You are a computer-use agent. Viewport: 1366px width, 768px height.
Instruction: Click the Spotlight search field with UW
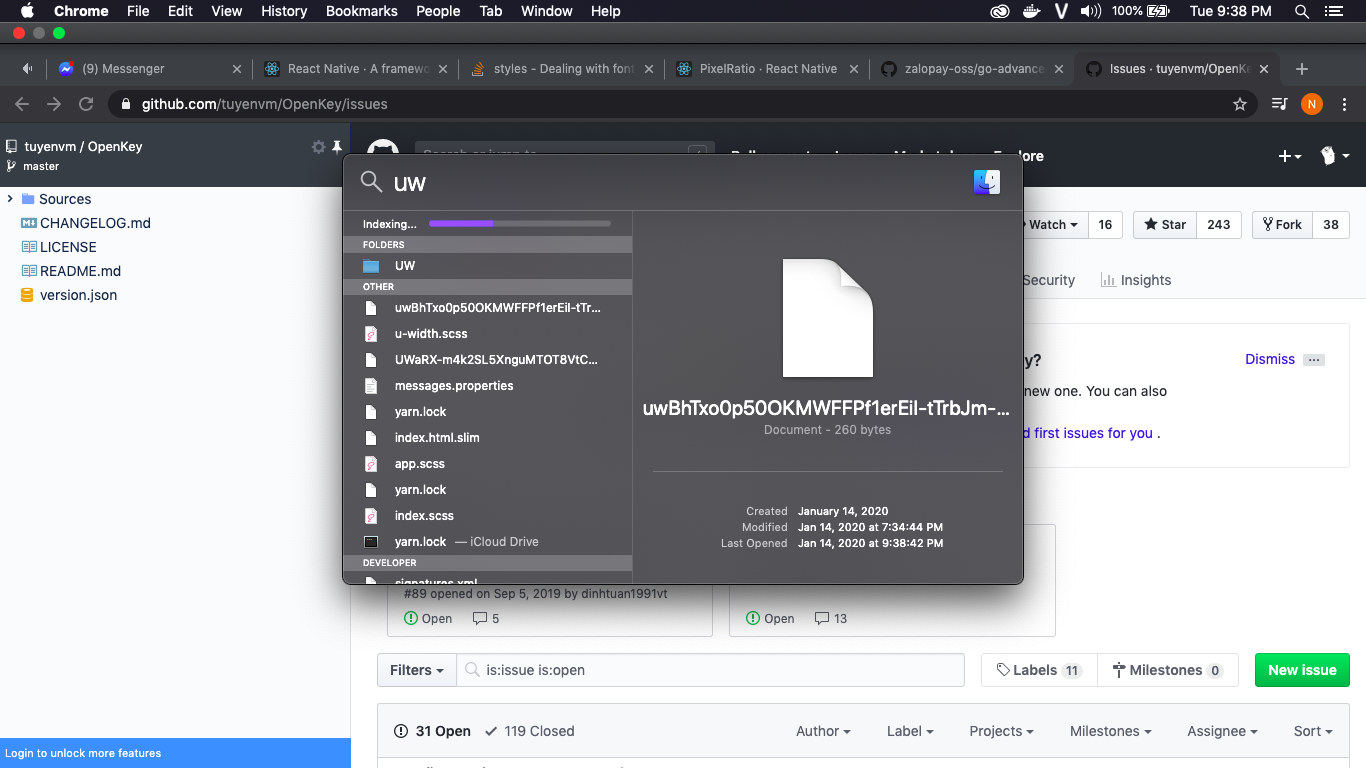coord(675,182)
